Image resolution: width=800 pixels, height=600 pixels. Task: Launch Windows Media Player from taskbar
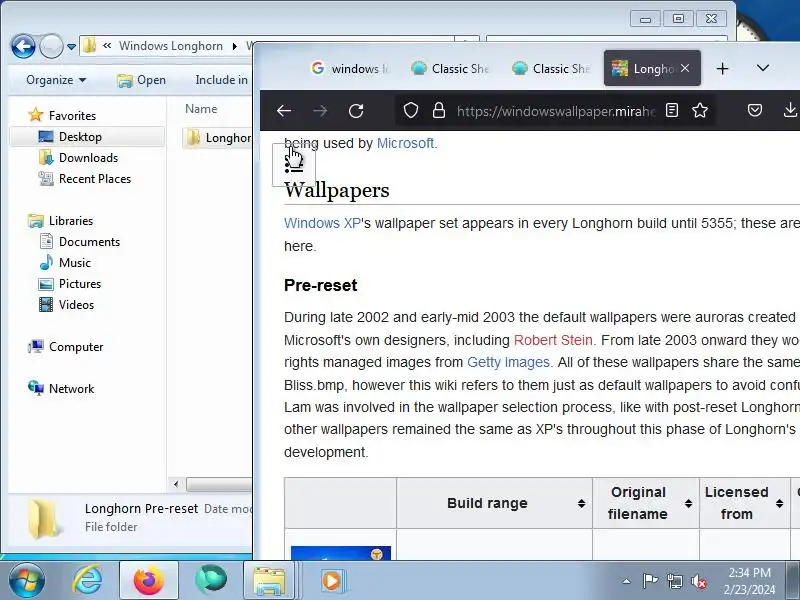coord(332,581)
